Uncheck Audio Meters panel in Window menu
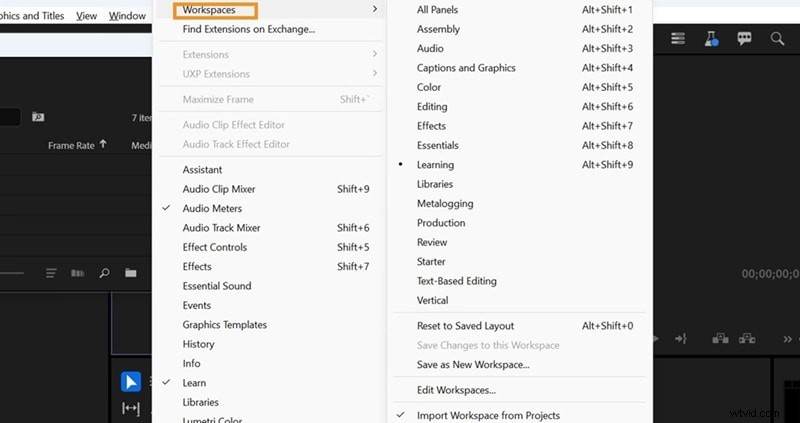The width and height of the screenshot is (800, 423). 212,208
